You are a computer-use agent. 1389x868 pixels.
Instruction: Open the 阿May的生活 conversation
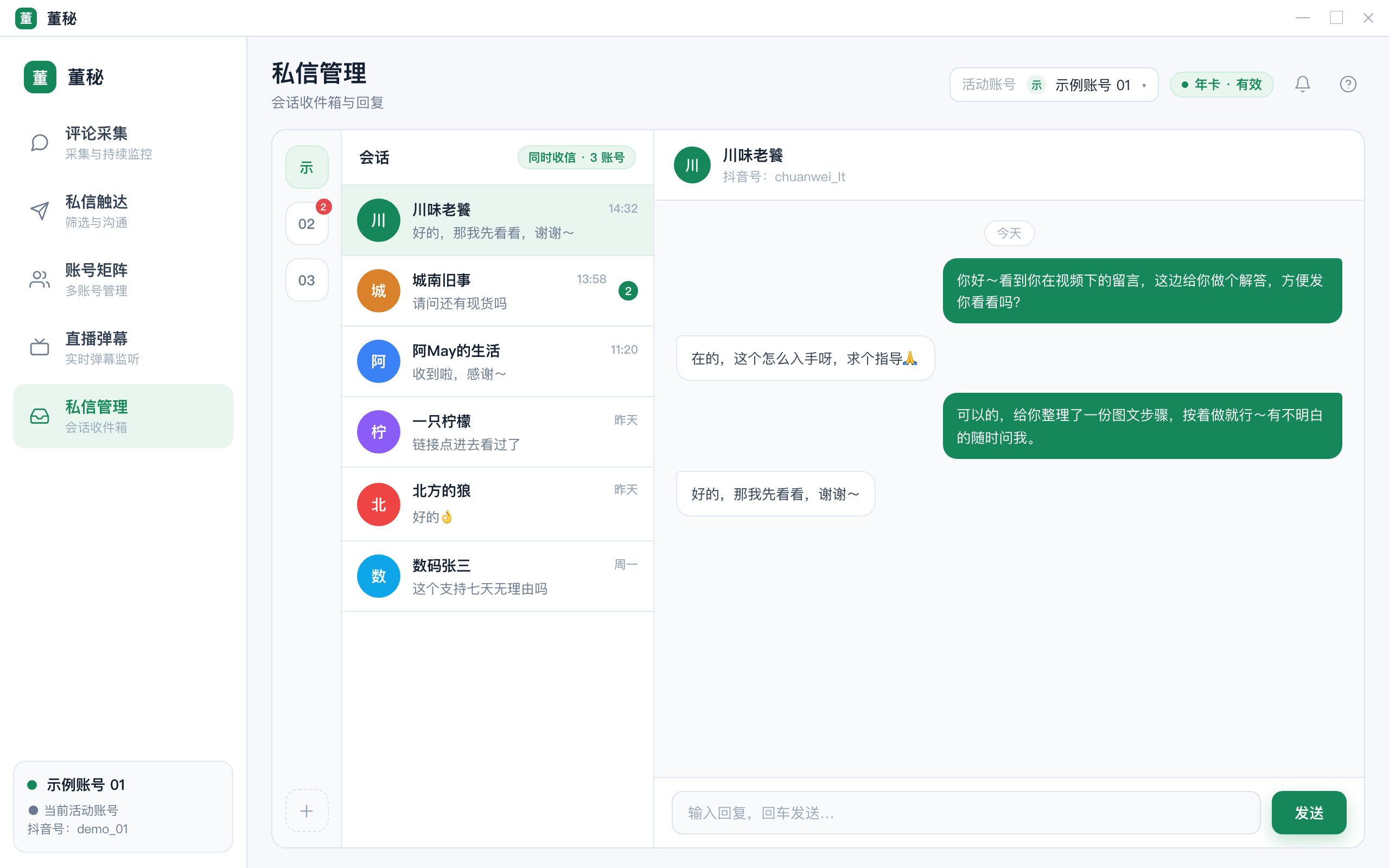point(497,361)
